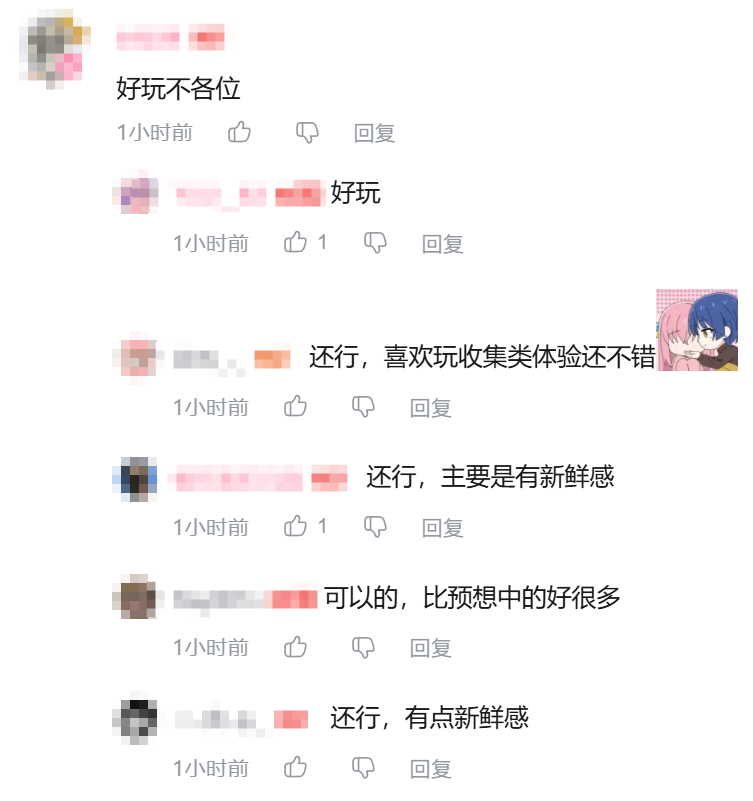Like the top comment 好玩不各位
The width and height of the screenshot is (753, 801).
click(x=239, y=132)
